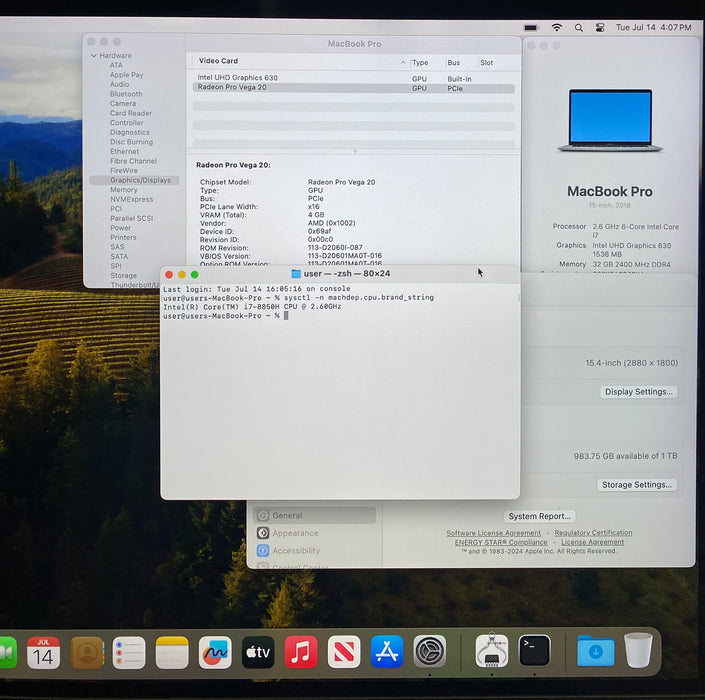Click battery status icon in menu bar
This screenshot has height=700, width=705.
pyautogui.click(x=531, y=28)
